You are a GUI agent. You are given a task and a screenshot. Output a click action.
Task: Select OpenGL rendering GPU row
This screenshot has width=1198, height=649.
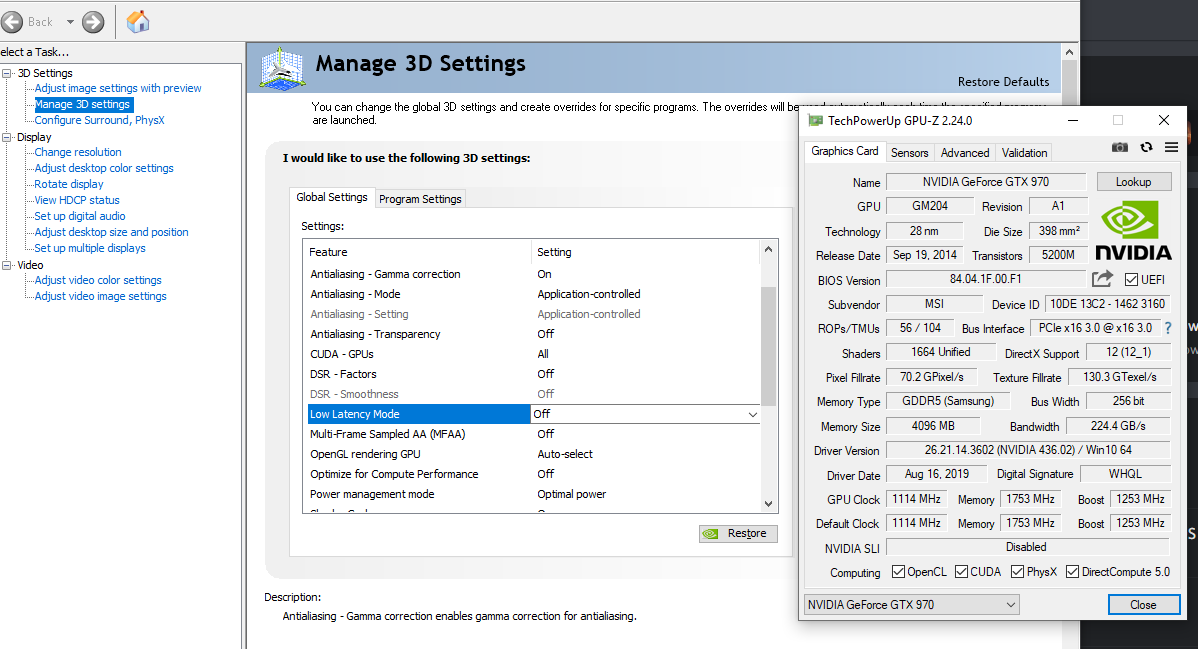(x=533, y=454)
